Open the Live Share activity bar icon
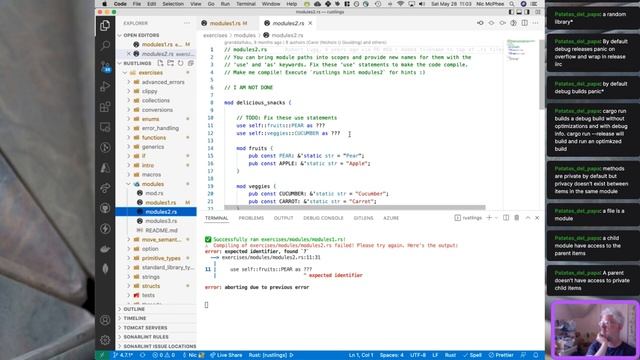Viewport: 640px width, 360px height. click(105, 188)
